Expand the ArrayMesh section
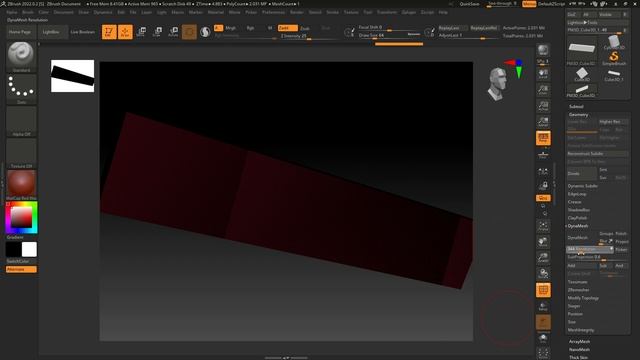The image size is (640, 360). (579, 342)
